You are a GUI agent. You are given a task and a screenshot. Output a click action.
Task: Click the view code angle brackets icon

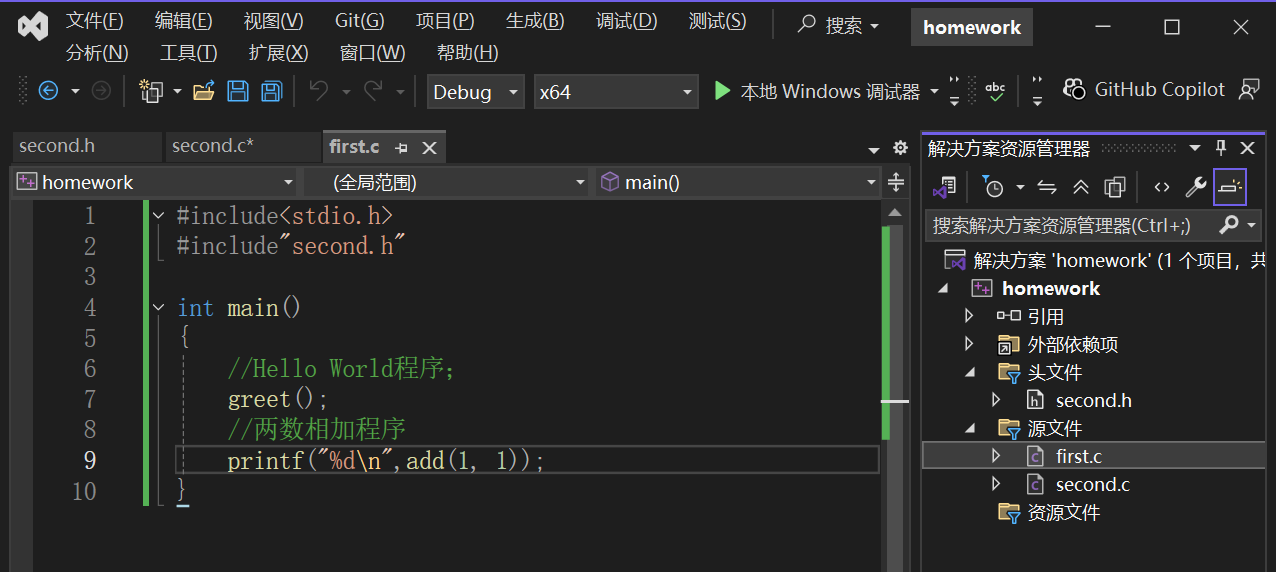click(x=1161, y=187)
